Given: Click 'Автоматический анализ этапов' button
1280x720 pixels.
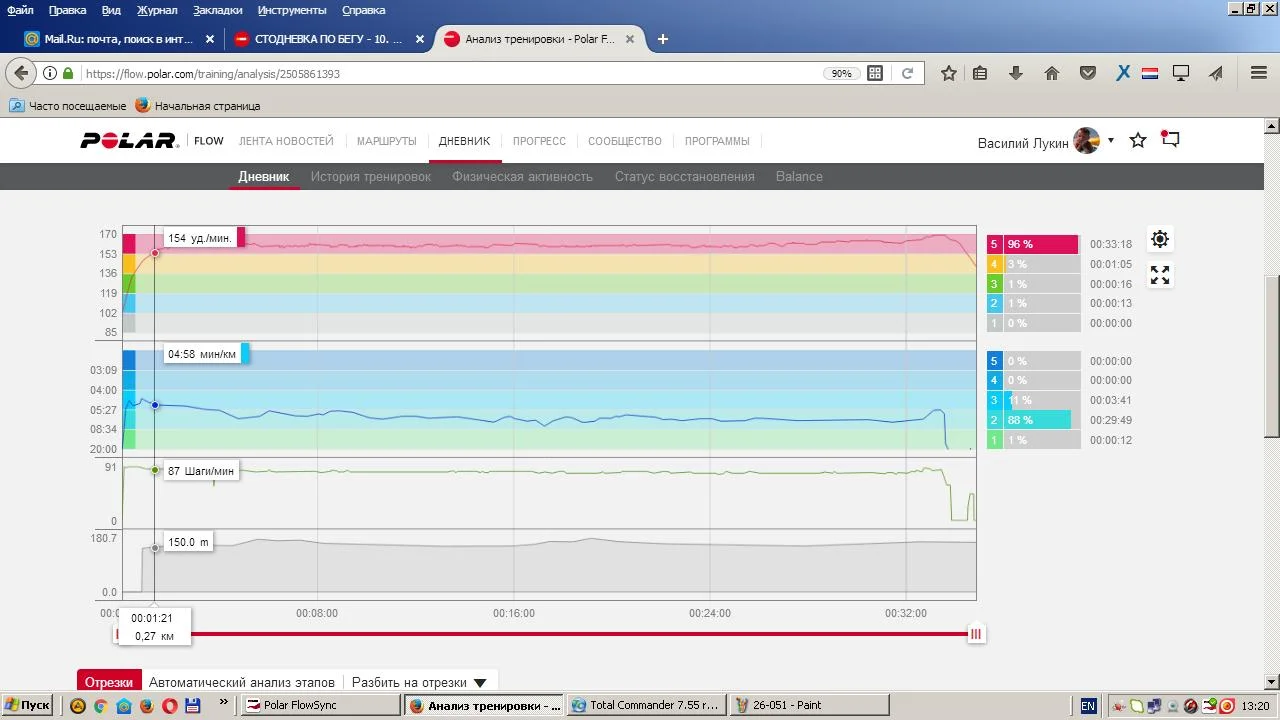Looking at the screenshot, I should pyautogui.click(x=241, y=682).
